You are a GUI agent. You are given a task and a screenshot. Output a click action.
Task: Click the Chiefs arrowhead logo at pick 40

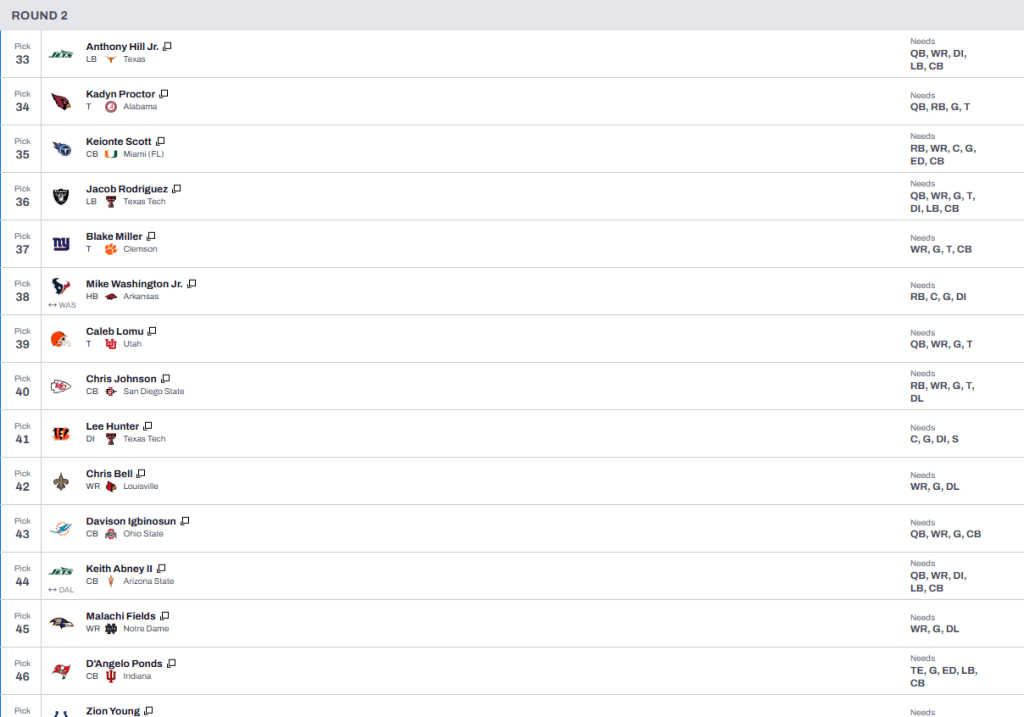(x=61, y=386)
